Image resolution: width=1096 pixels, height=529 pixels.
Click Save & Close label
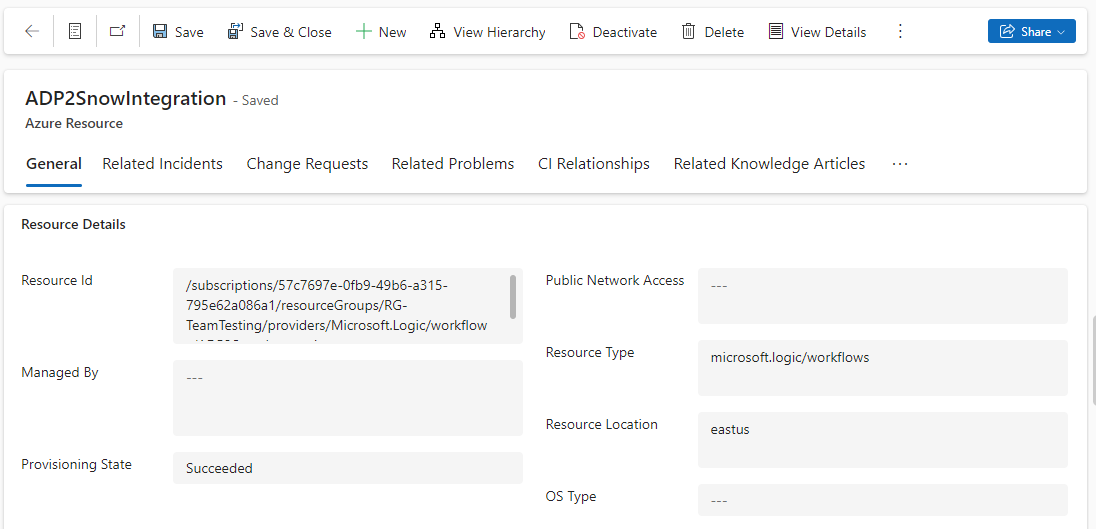coord(291,32)
